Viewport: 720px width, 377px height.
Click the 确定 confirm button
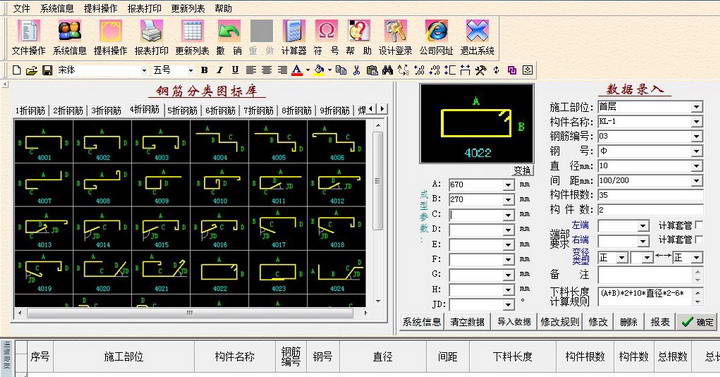pyautogui.click(x=698, y=322)
